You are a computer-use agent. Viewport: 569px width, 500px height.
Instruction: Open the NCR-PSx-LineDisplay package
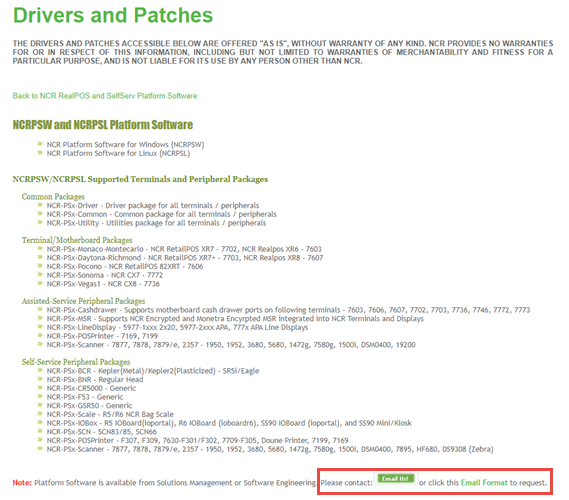tap(177, 328)
